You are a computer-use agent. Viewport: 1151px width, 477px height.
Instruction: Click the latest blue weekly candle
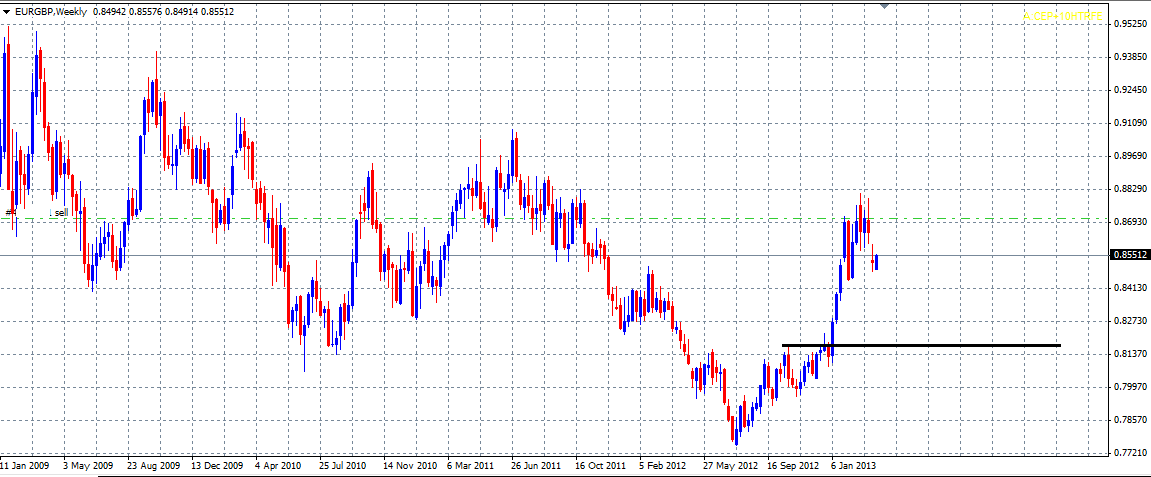click(x=876, y=262)
